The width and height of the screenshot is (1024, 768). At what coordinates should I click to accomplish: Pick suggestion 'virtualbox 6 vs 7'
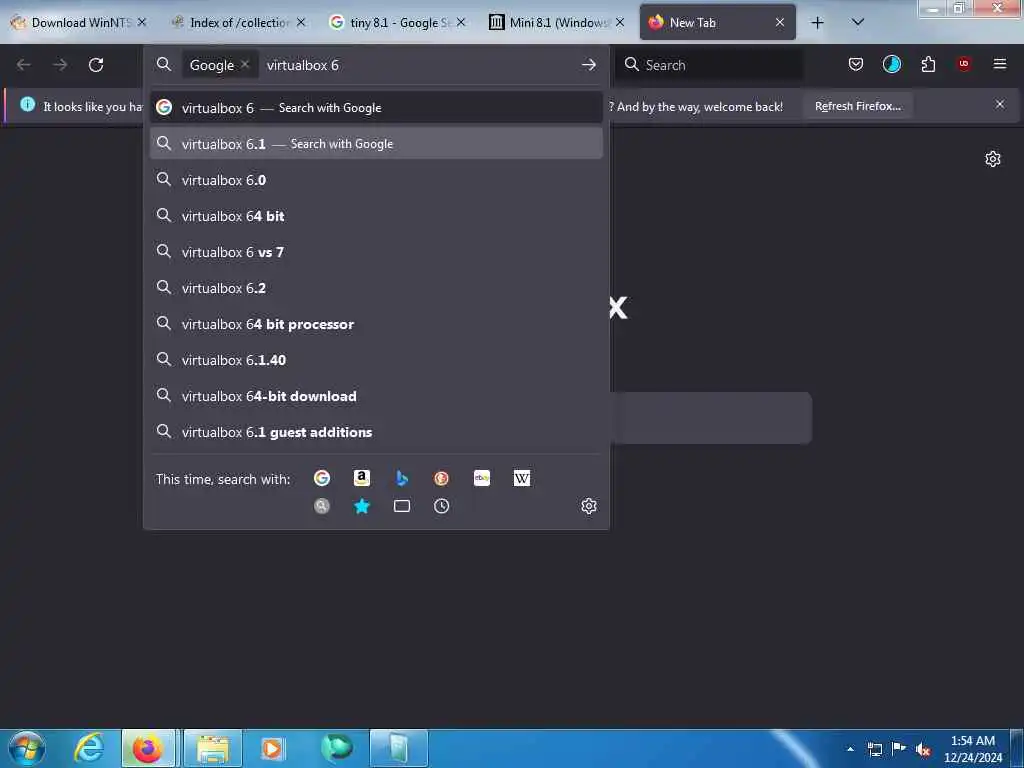pos(376,251)
